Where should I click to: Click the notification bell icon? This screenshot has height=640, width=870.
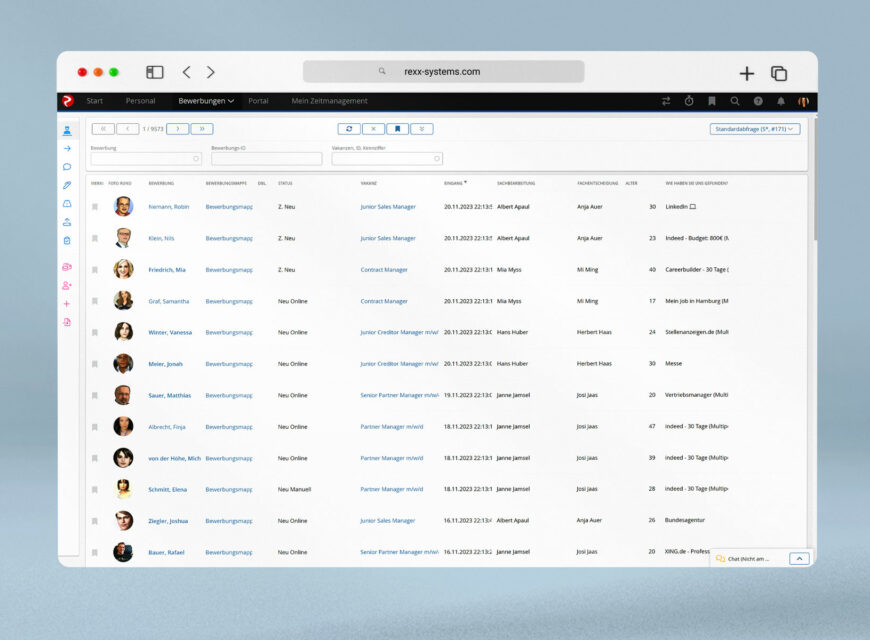click(x=781, y=101)
